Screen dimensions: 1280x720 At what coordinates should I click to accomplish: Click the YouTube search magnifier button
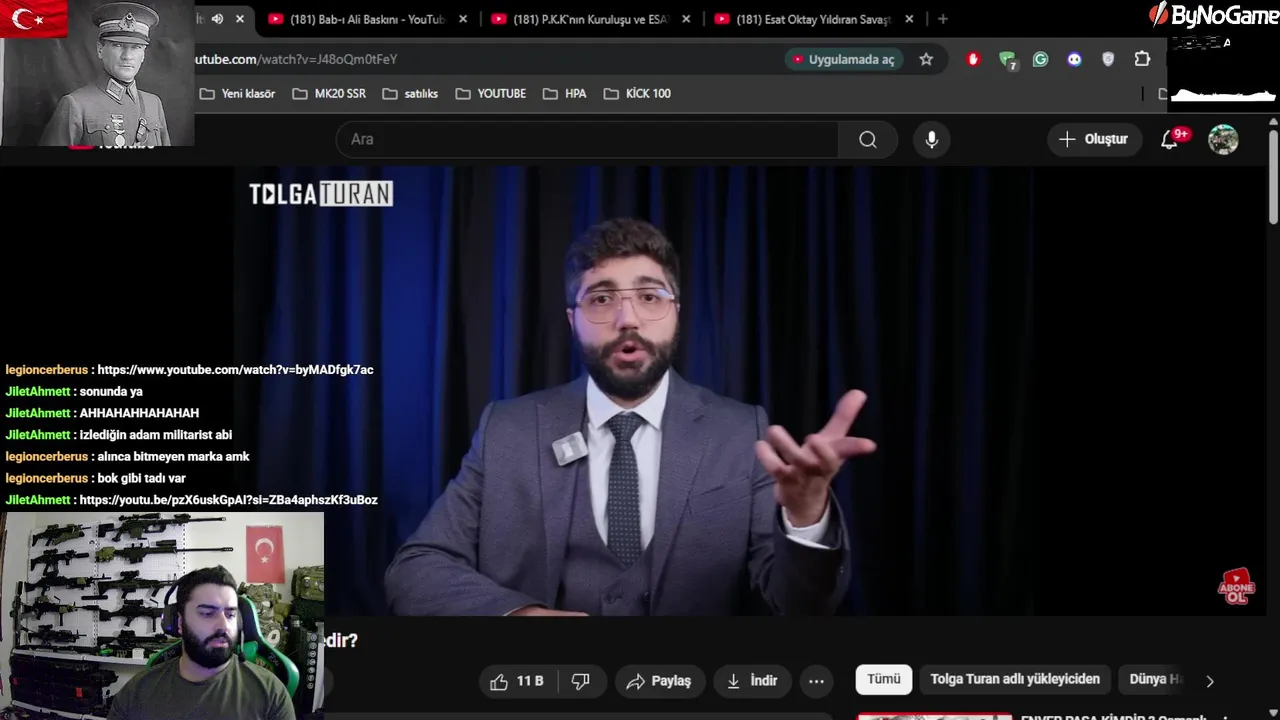(868, 139)
